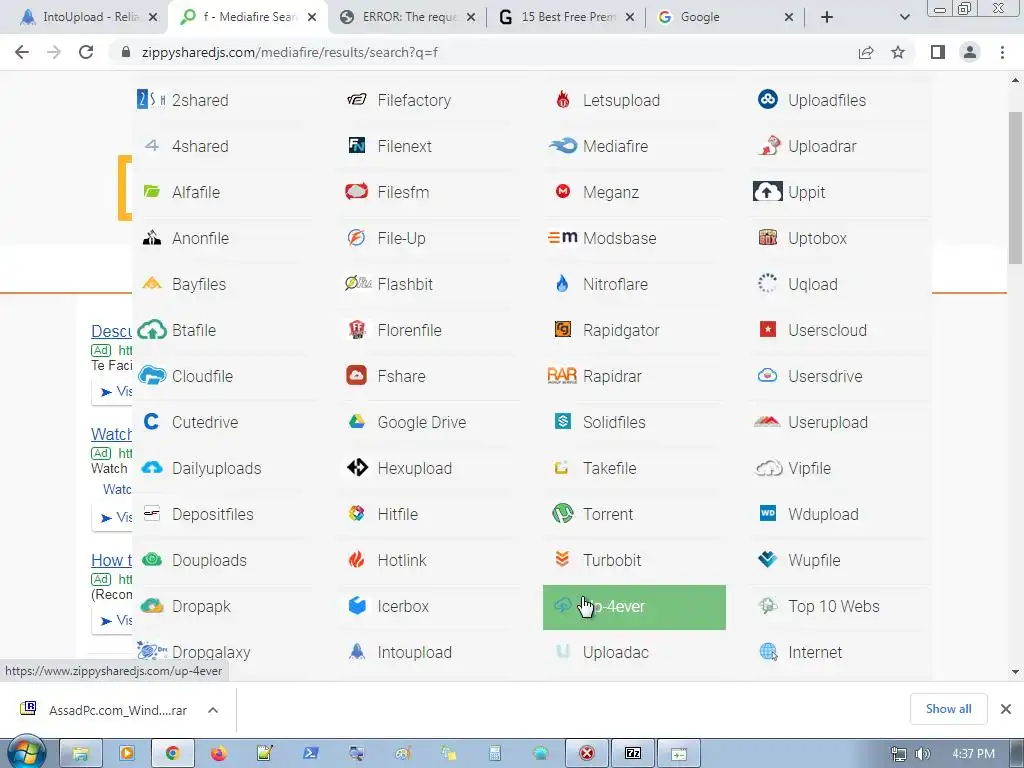Image resolution: width=1024 pixels, height=768 pixels.
Task: Open the Chrome profile avatar icon
Action: coord(970,52)
